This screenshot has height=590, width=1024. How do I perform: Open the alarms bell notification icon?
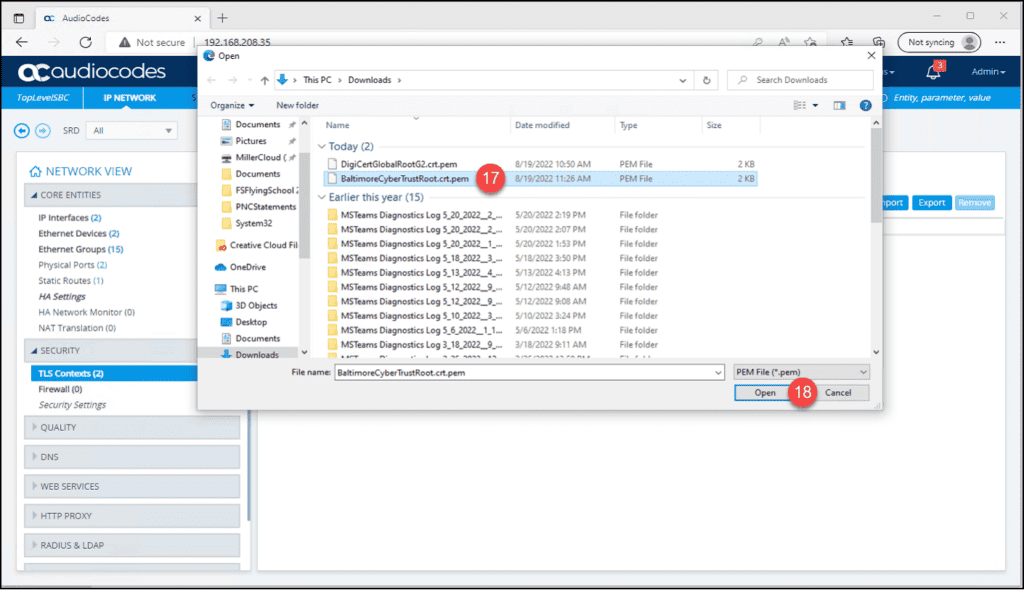[933, 71]
